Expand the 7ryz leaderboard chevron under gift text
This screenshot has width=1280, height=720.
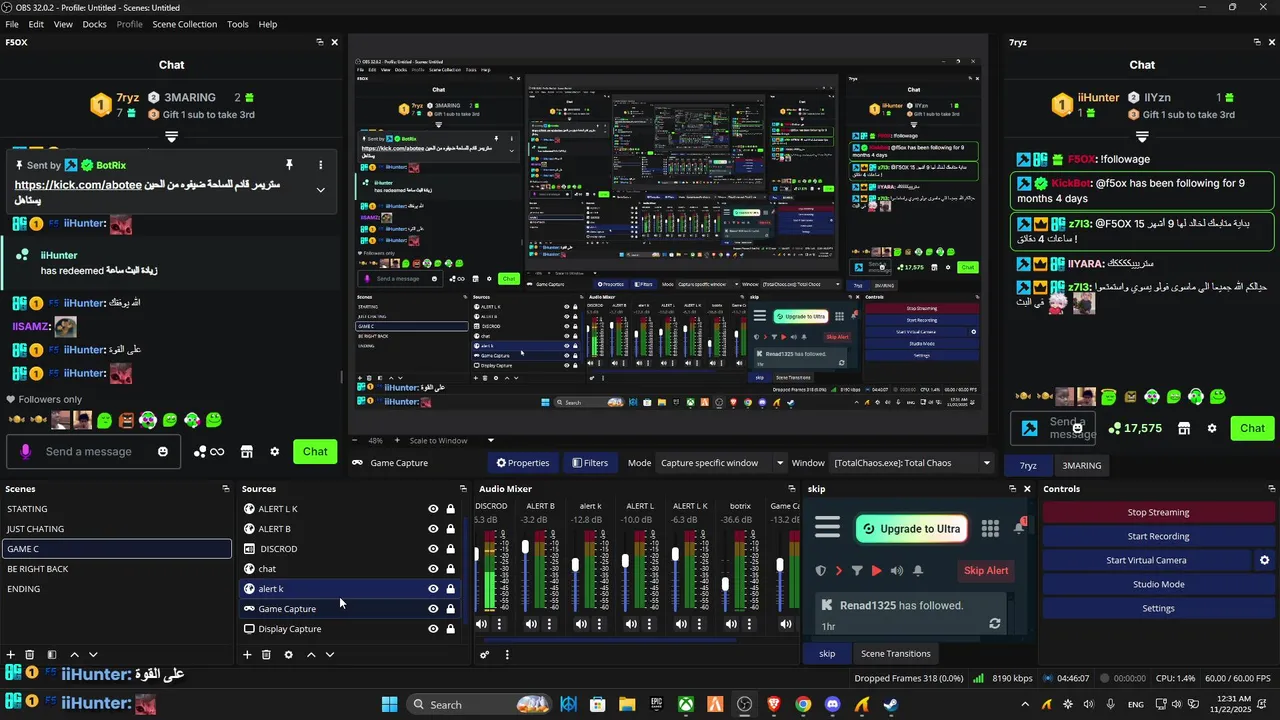pyautogui.click(x=1142, y=137)
